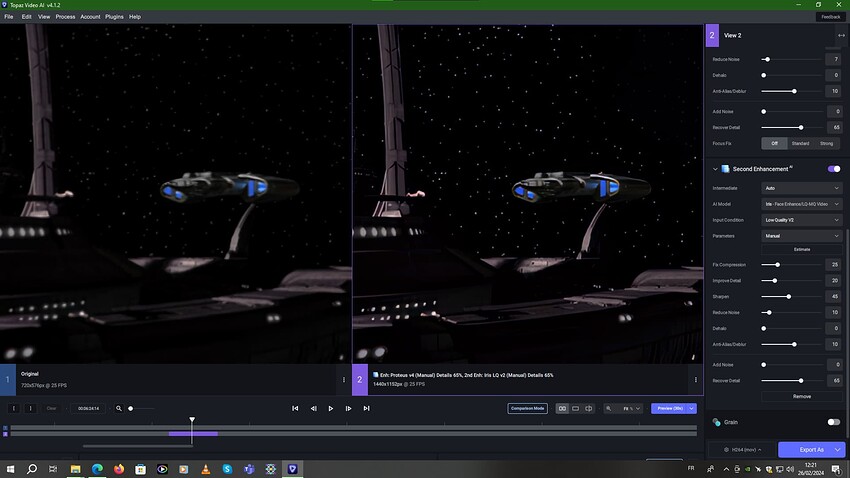850x478 pixels.
Task: Click Topaz Video AI taskbar icon
Action: coord(292,469)
